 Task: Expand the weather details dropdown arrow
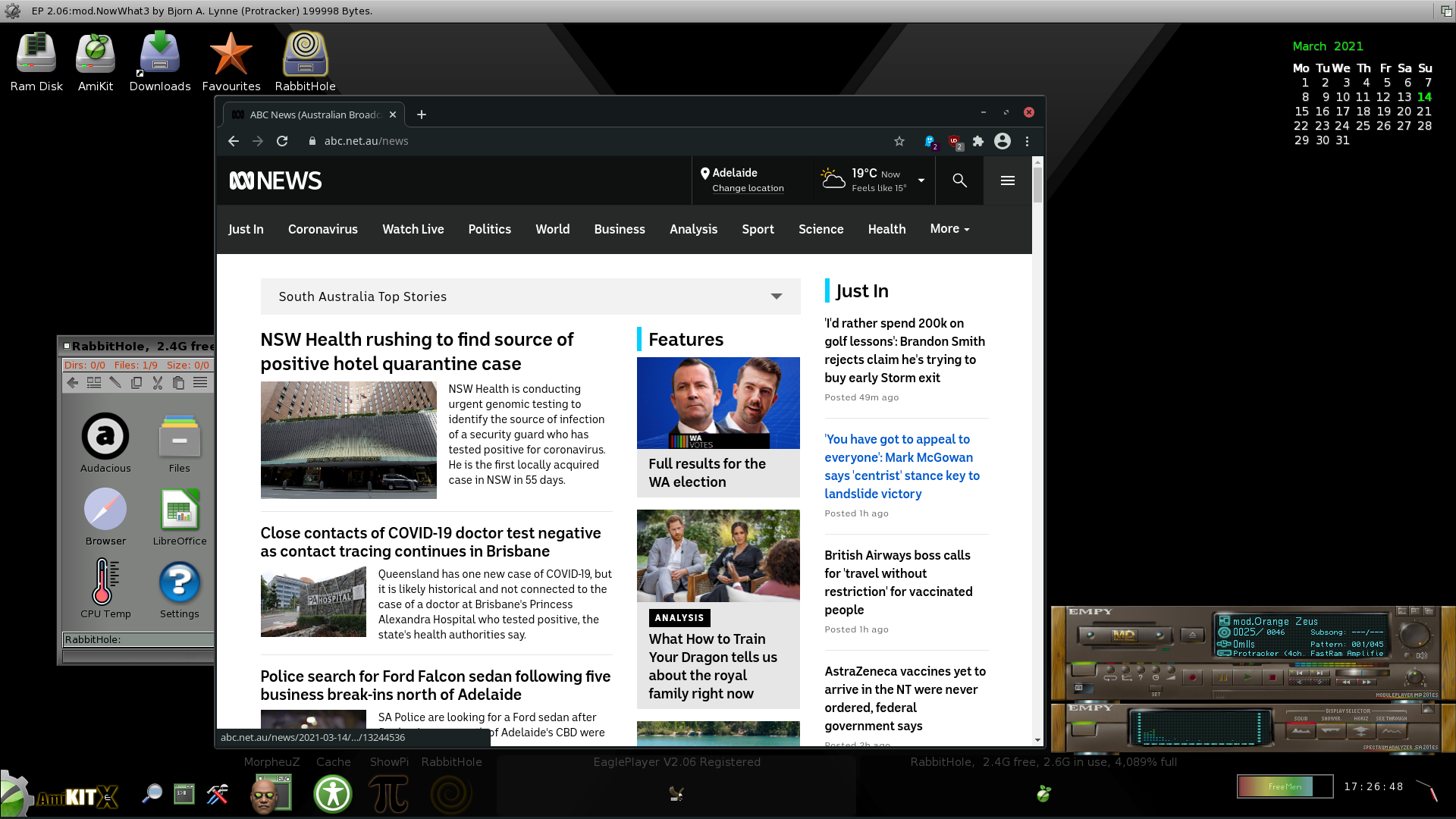921,180
